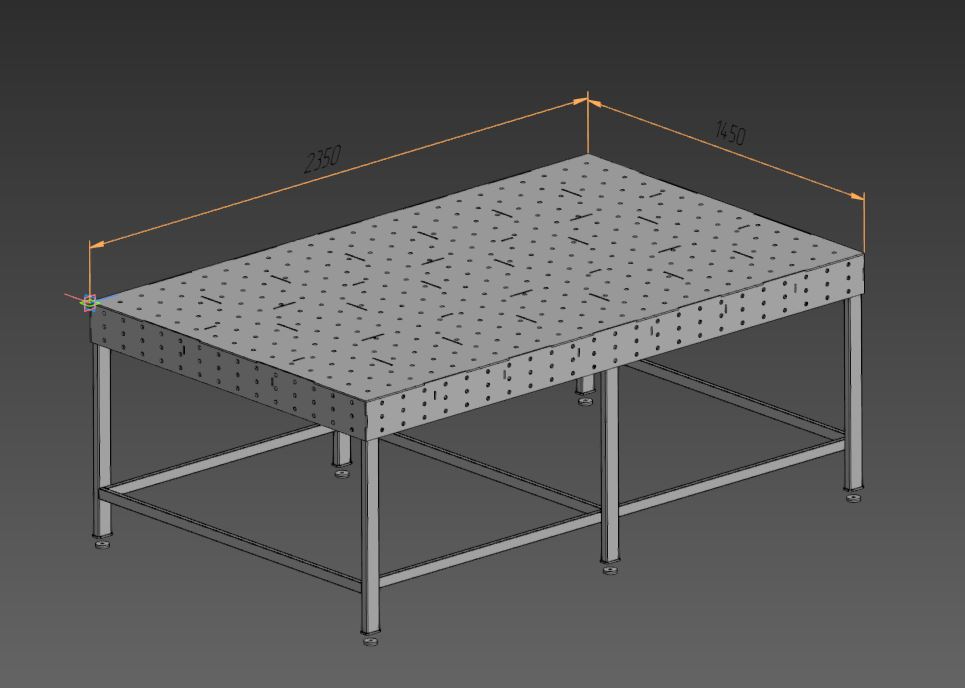965x688 pixels.
Task: Select the 2350 dimension text
Action: click(323, 158)
